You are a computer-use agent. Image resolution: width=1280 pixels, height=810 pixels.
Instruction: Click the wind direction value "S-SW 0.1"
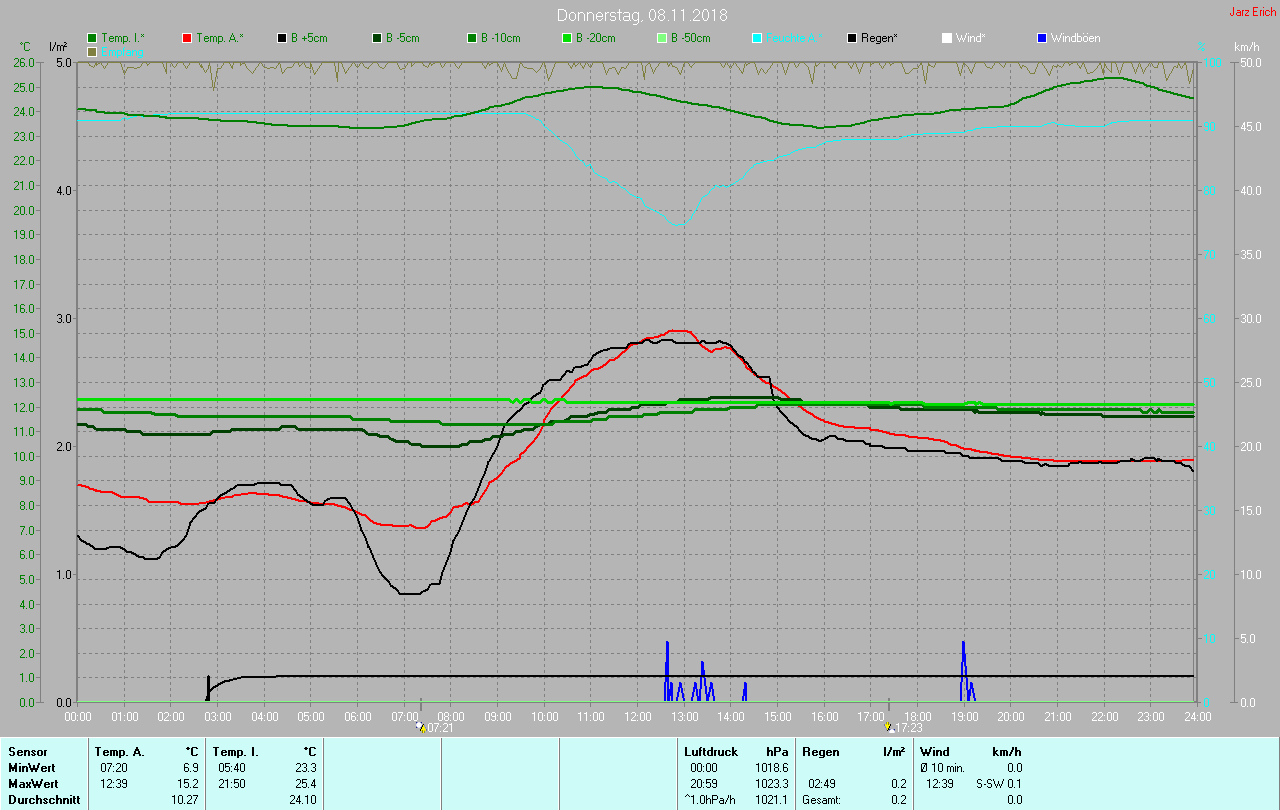pyautogui.click(x=999, y=783)
